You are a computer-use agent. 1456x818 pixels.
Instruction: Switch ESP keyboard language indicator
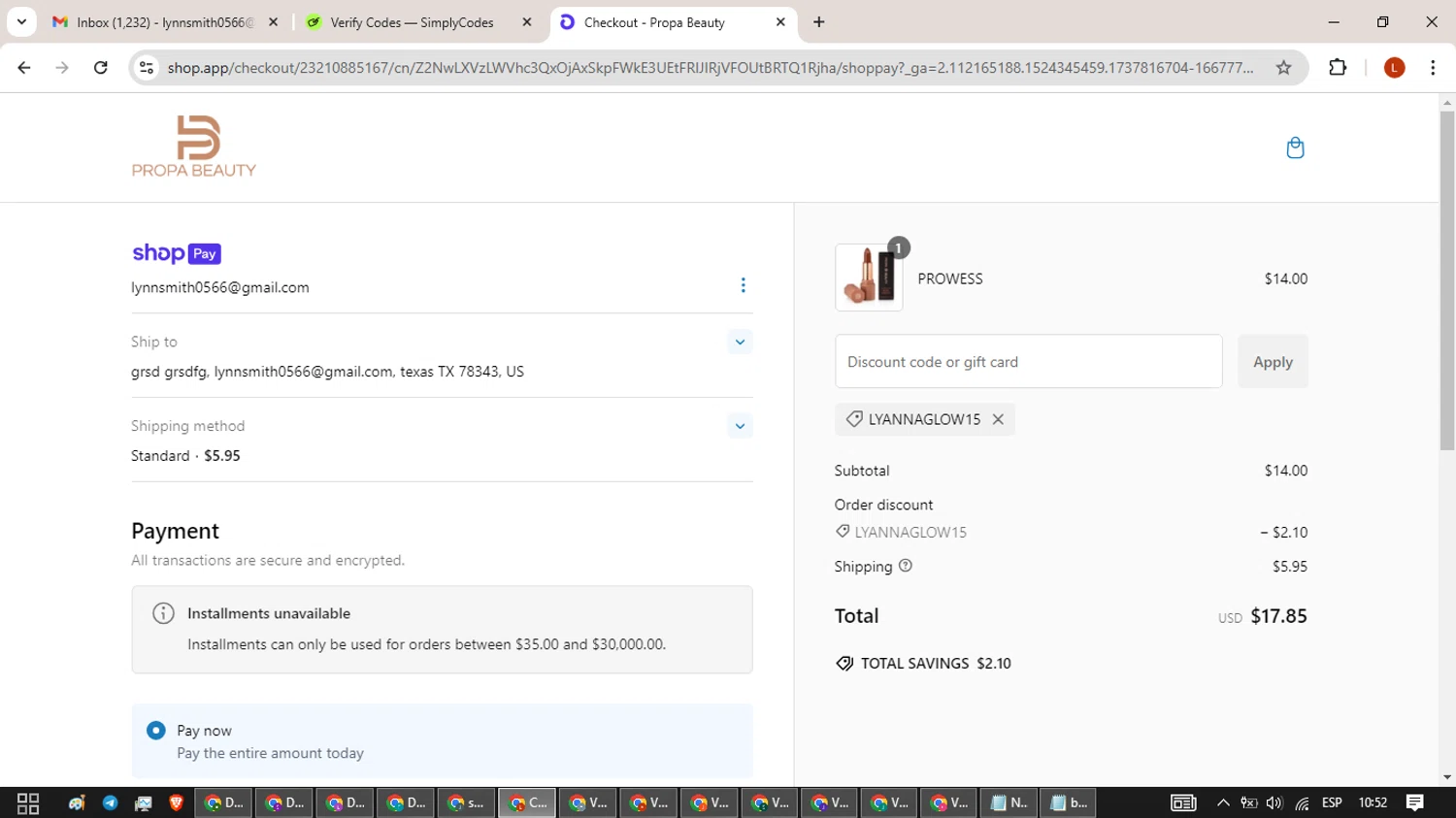tap(1332, 802)
